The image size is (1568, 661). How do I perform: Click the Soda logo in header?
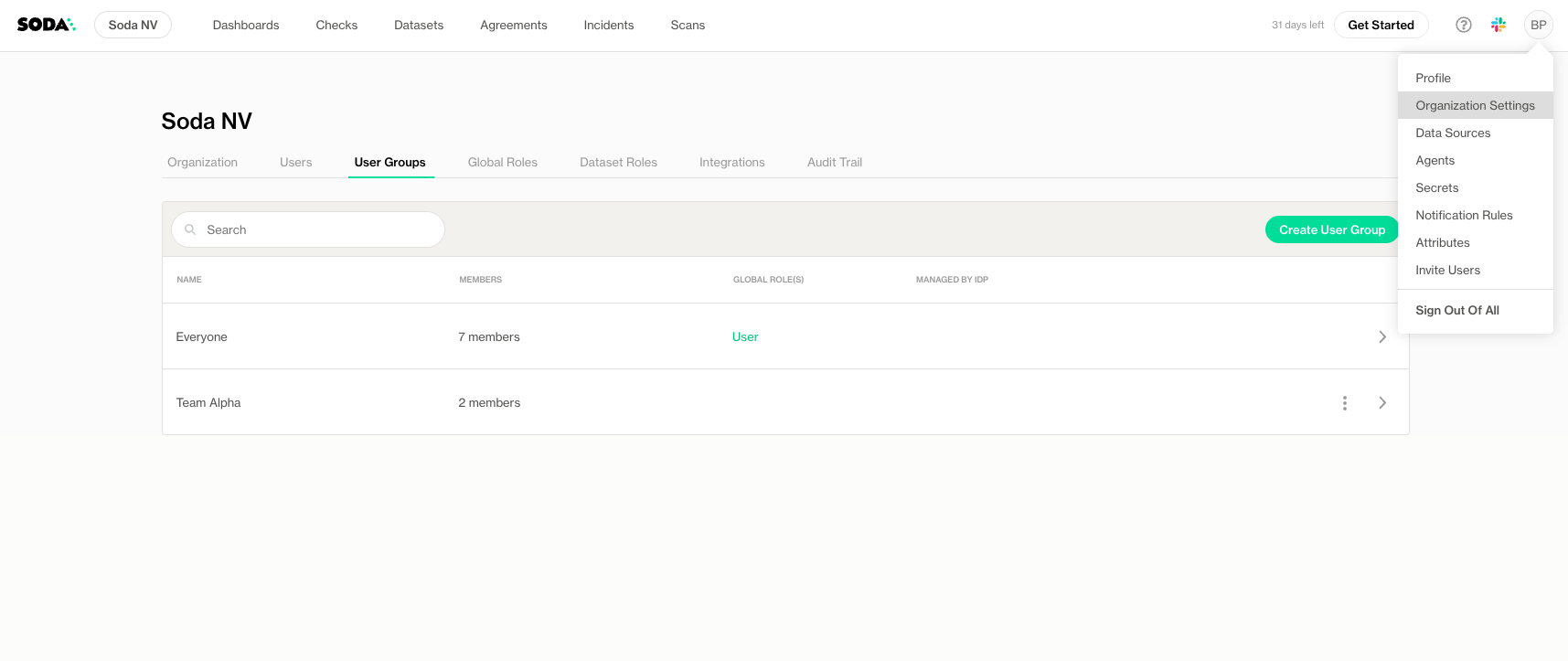pos(46,25)
